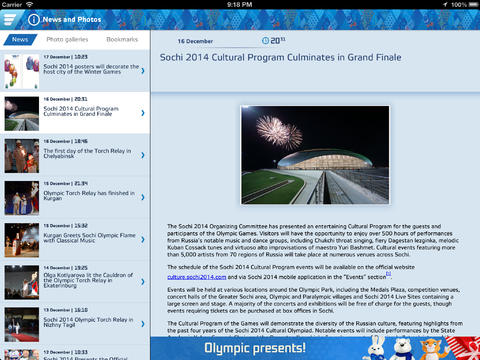Tap the '16 December' article date
This screenshot has width=480, height=360.
pos(195,41)
